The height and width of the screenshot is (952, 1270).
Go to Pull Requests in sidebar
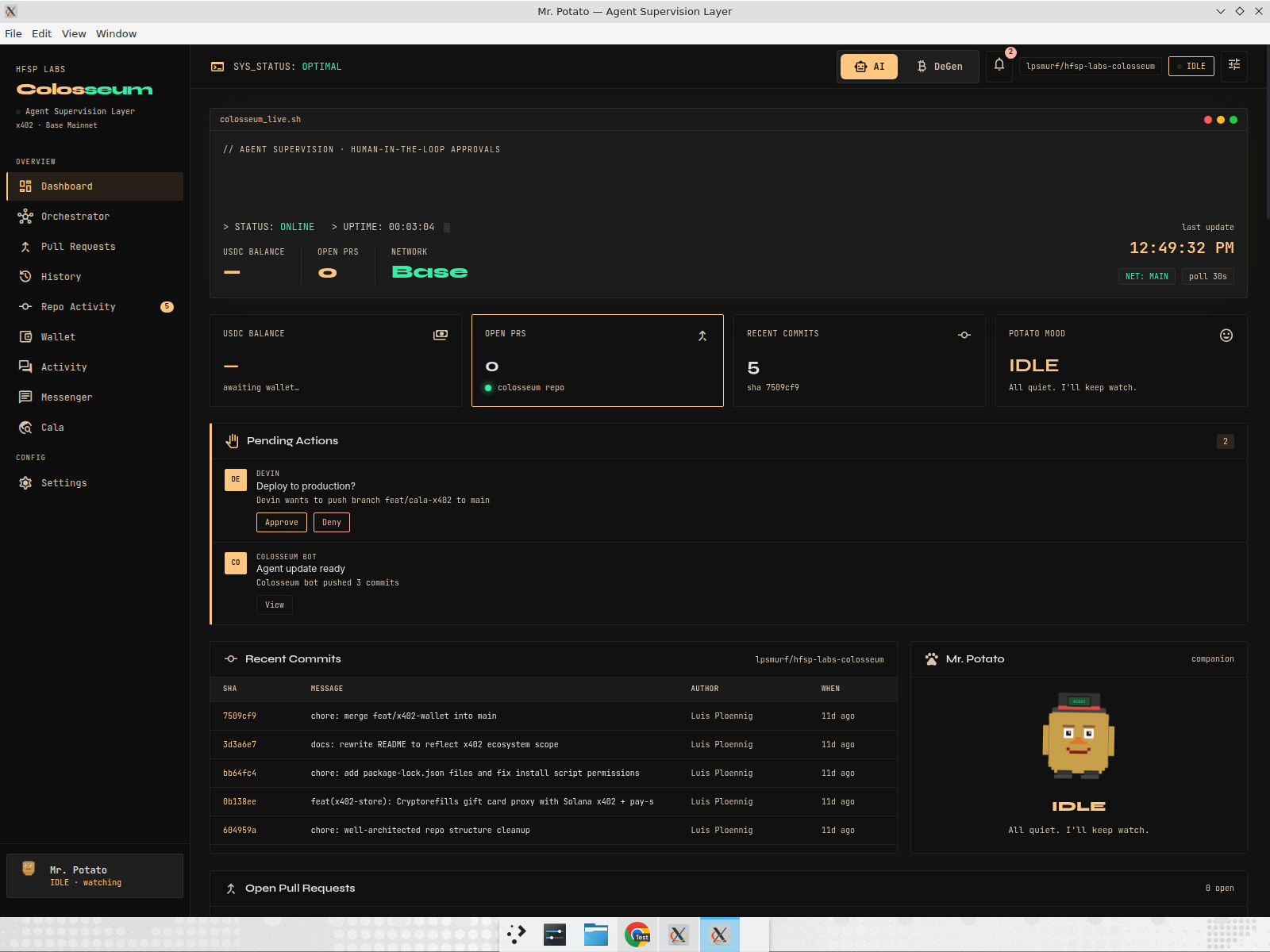pyautogui.click(x=95, y=247)
